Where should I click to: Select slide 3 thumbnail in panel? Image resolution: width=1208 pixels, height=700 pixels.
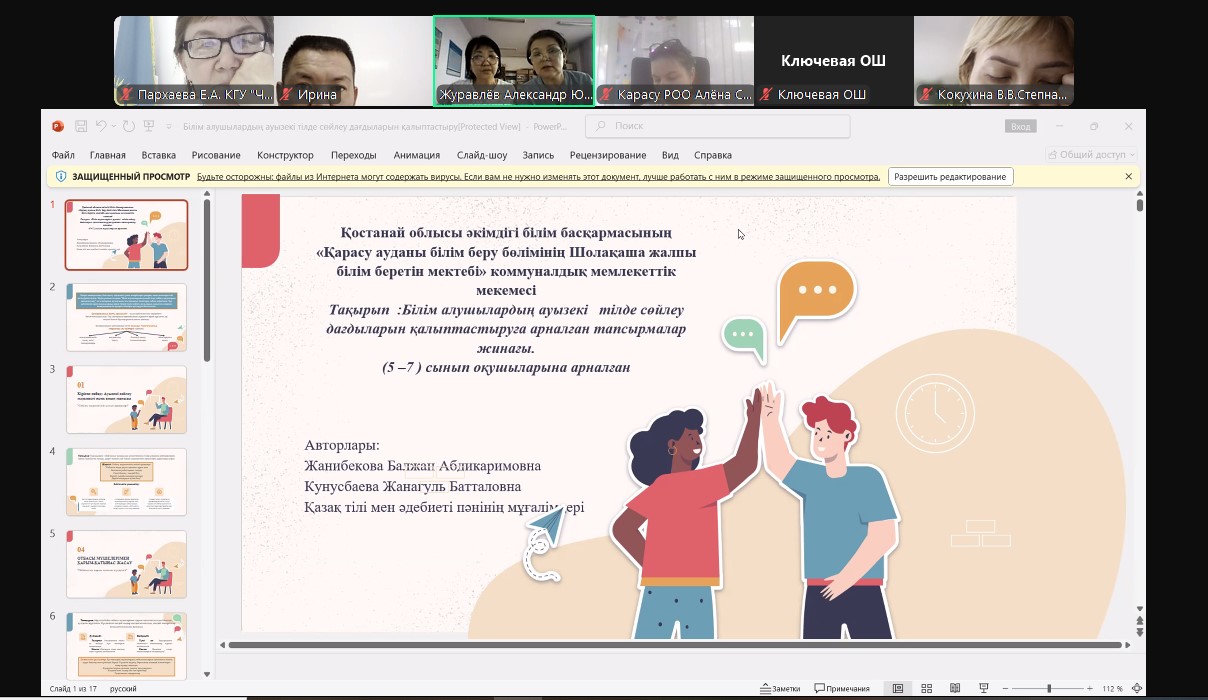(x=126, y=399)
